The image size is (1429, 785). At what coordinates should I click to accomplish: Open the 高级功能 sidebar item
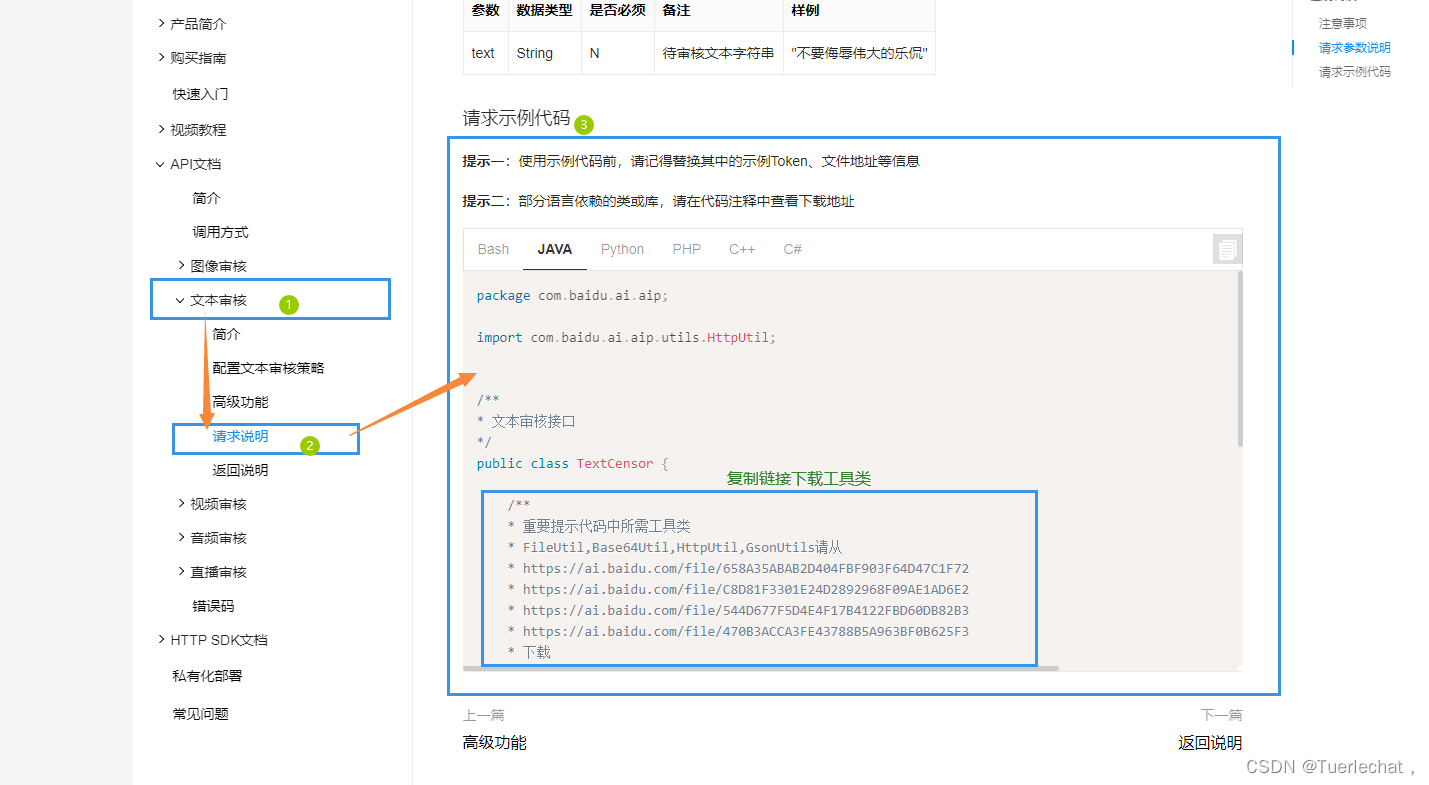point(240,402)
